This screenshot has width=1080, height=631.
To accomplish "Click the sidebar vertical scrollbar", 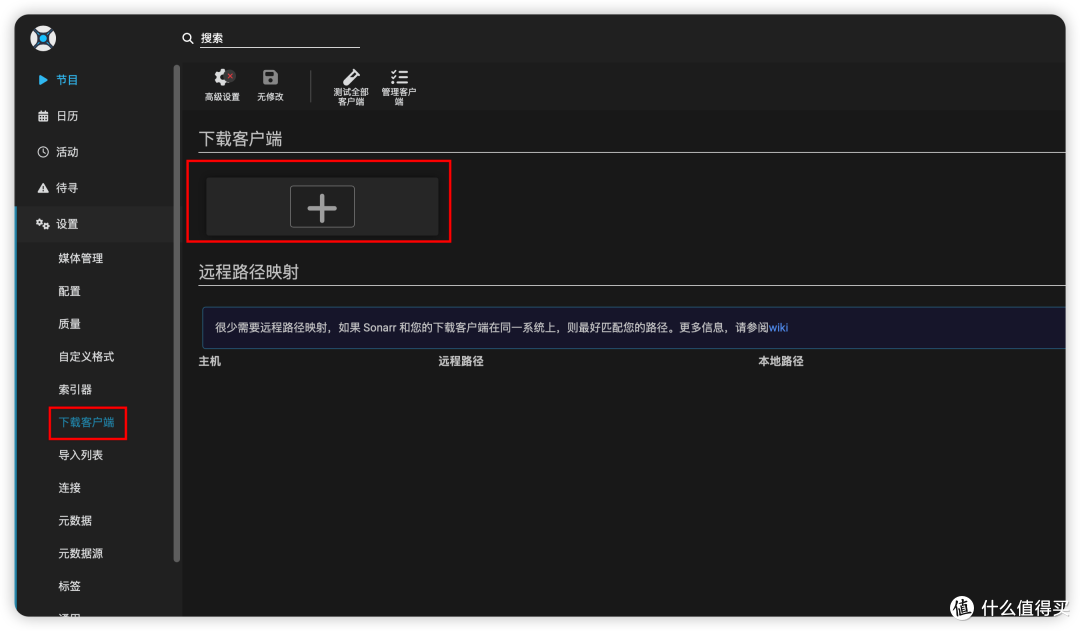I will click(x=177, y=313).
